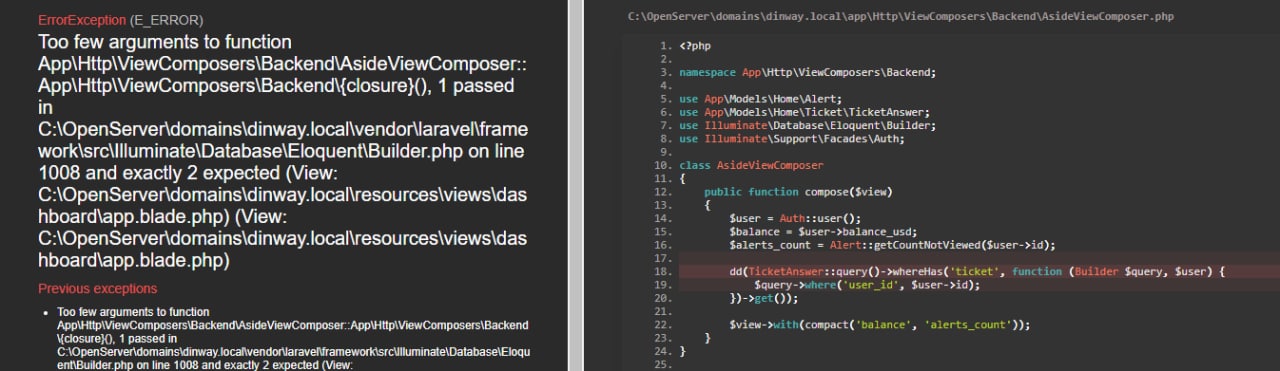This screenshot has width=1280, height=371.
Task: Click code line 1 '<?php'
Action: (696, 46)
